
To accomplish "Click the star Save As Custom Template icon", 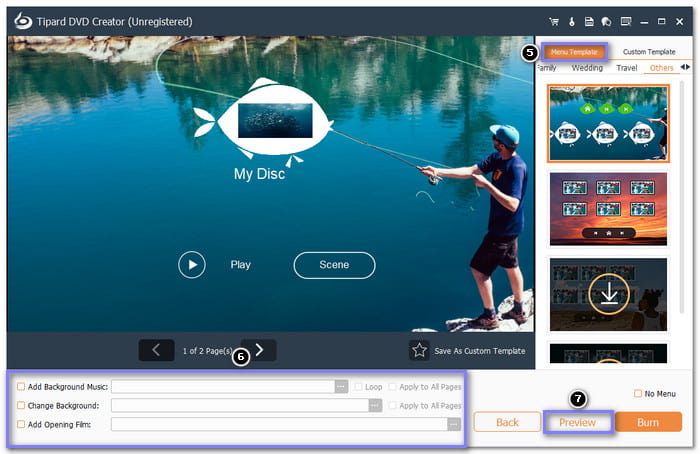I will [x=419, y=351].
